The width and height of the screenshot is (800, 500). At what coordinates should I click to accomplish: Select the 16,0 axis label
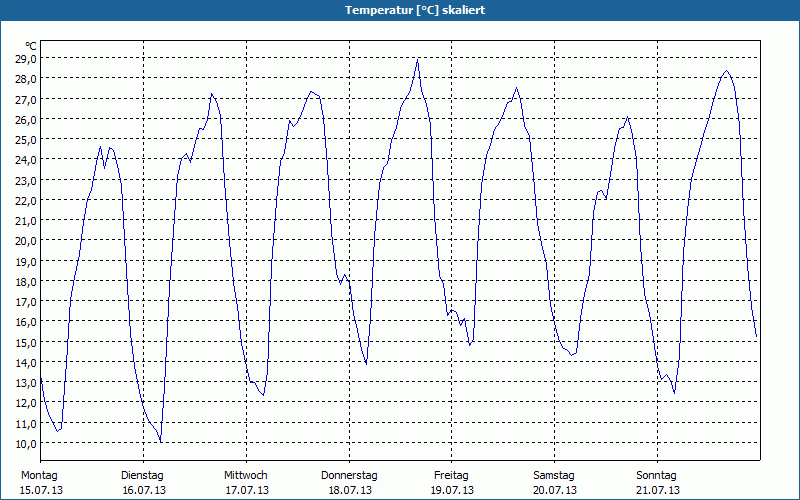pos(26,322)
